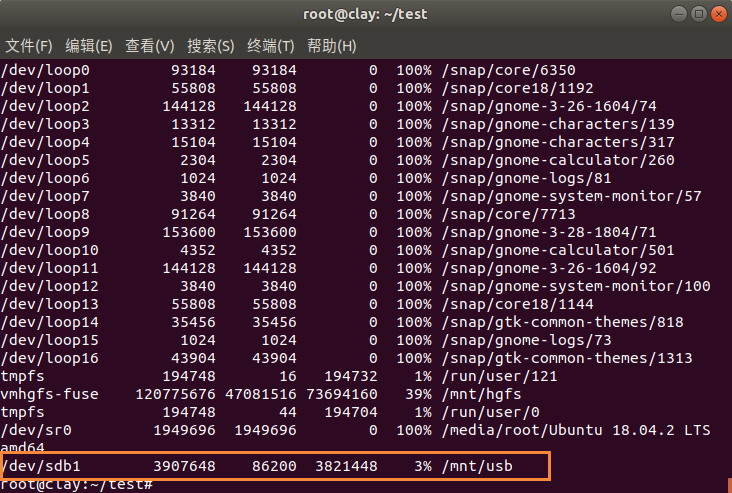
Task: Open the 搜索(S) menu
Action: tap(211, 46)
